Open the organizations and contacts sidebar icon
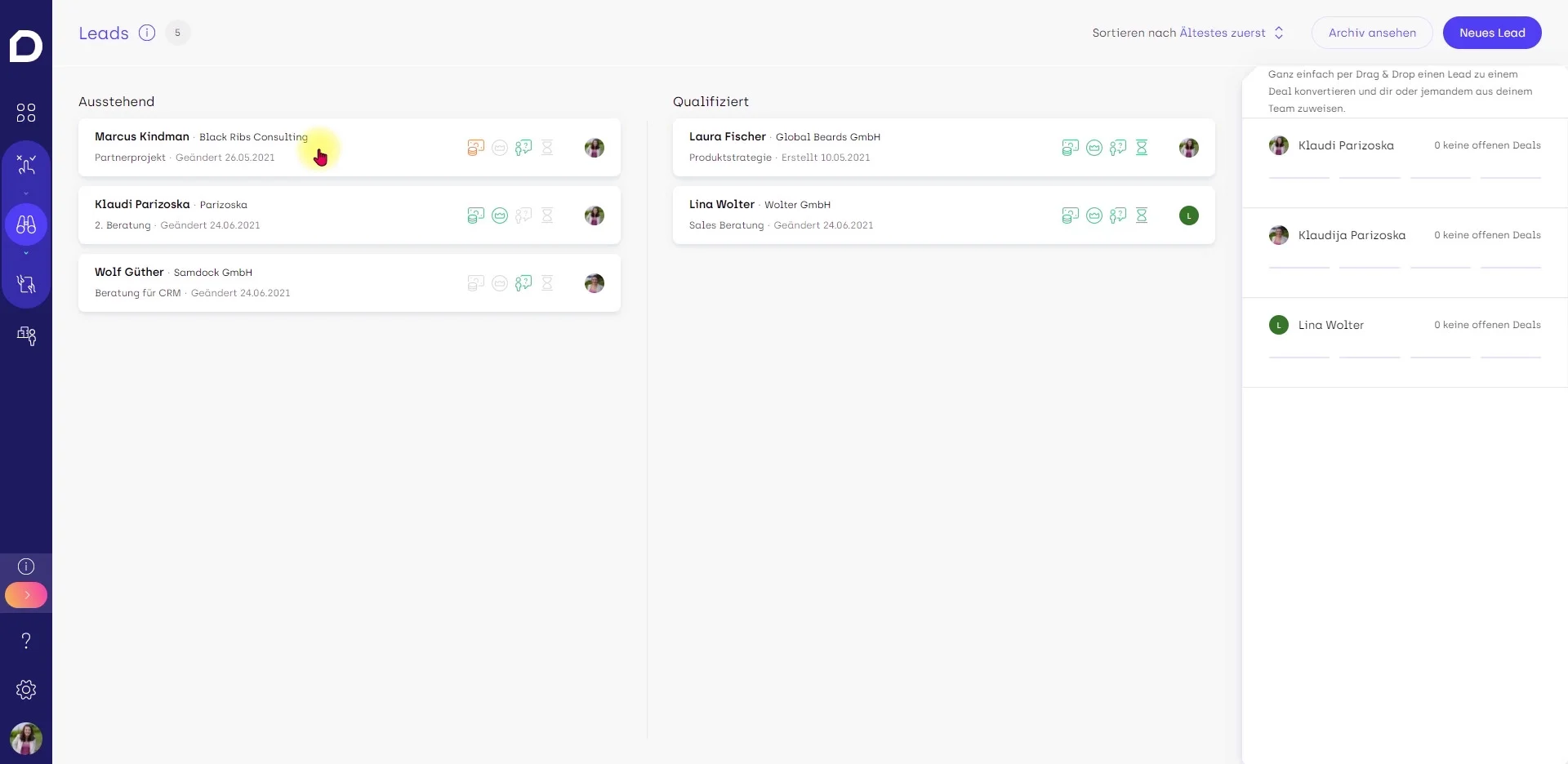The width and height of the screenshot is (1568, 764). [26, 335]
